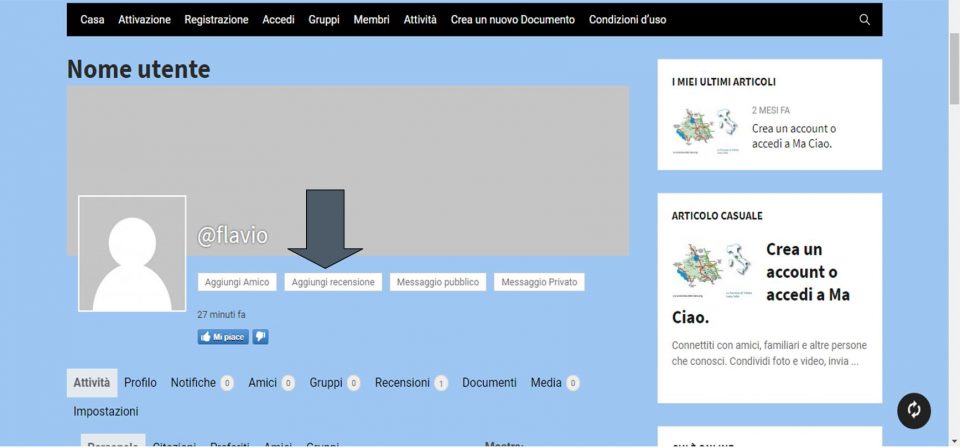Open Attività in the top navigation bar

(420, 20)
